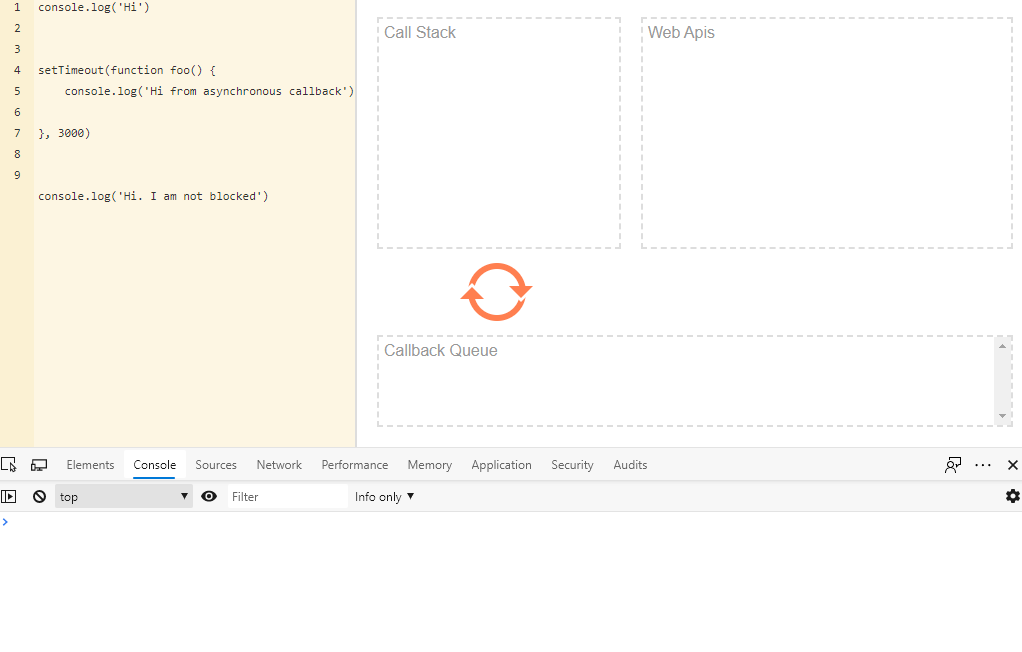Image resolution: width=1022 pixels, height=652 pixels.
Task: Open the customize DevTools three-dot menu
Action: [983, 464]
